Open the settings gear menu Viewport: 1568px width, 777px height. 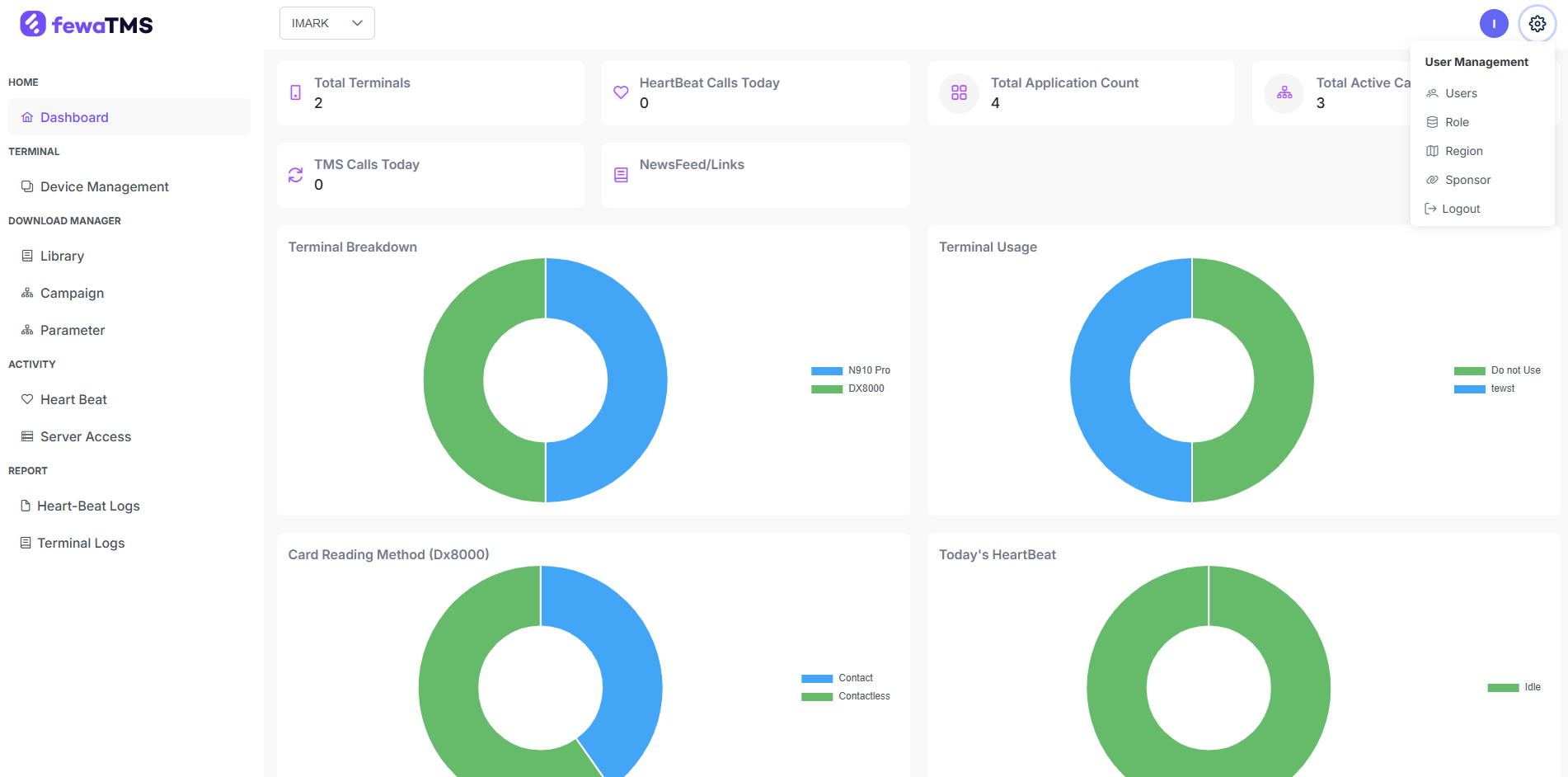[x=1537, y=24]
